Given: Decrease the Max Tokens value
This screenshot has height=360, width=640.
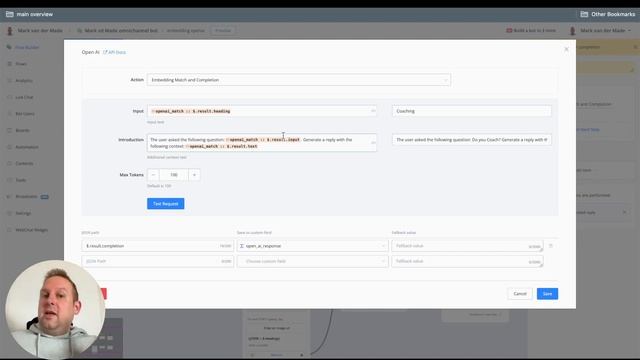Looking at the screenshot, I should point(153,175).
